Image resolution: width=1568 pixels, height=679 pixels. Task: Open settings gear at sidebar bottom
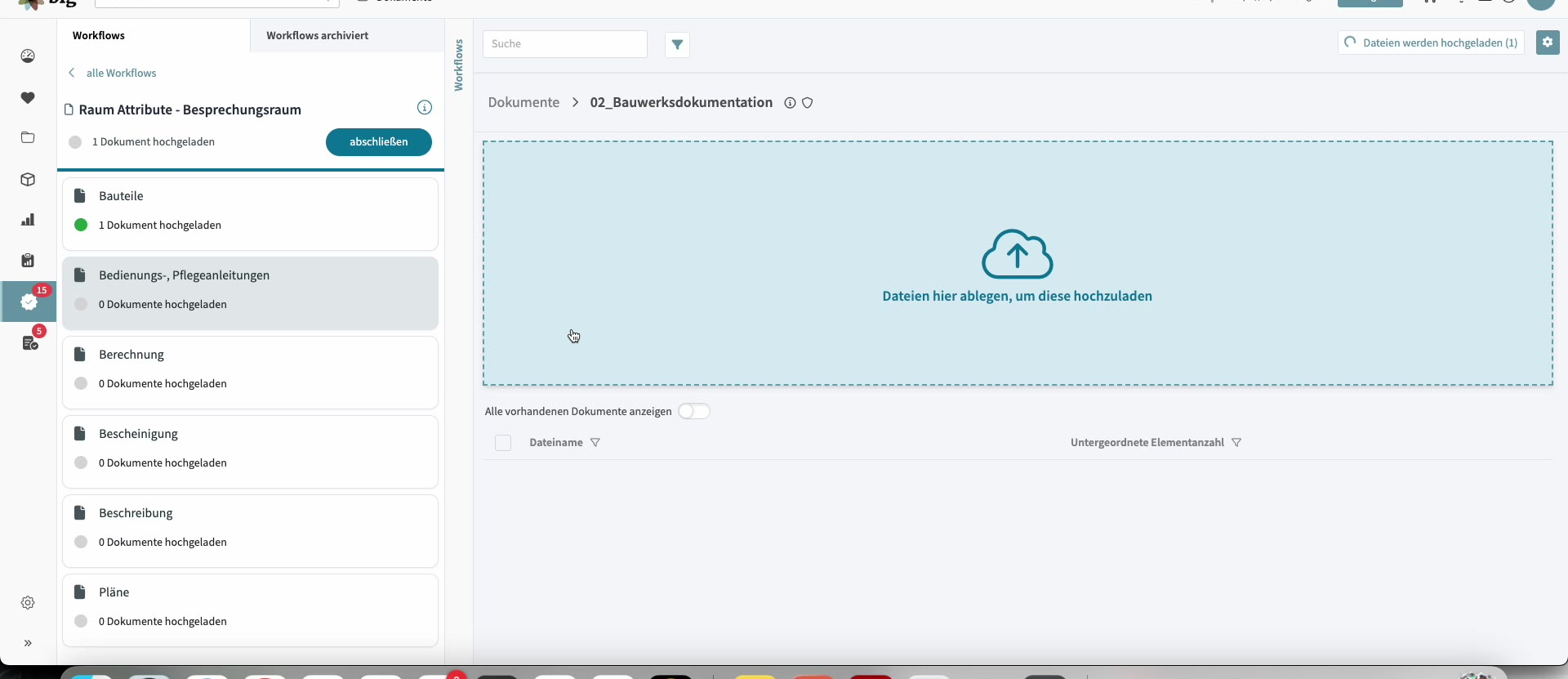(x=28, y=603)
